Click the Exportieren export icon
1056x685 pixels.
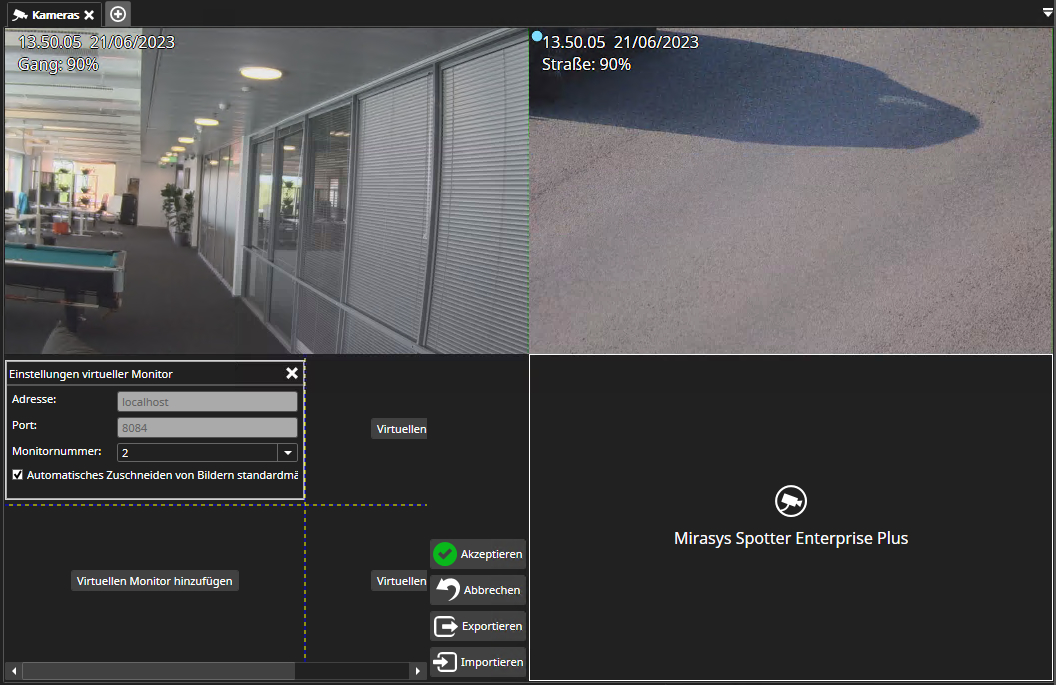tap(447, 626)
